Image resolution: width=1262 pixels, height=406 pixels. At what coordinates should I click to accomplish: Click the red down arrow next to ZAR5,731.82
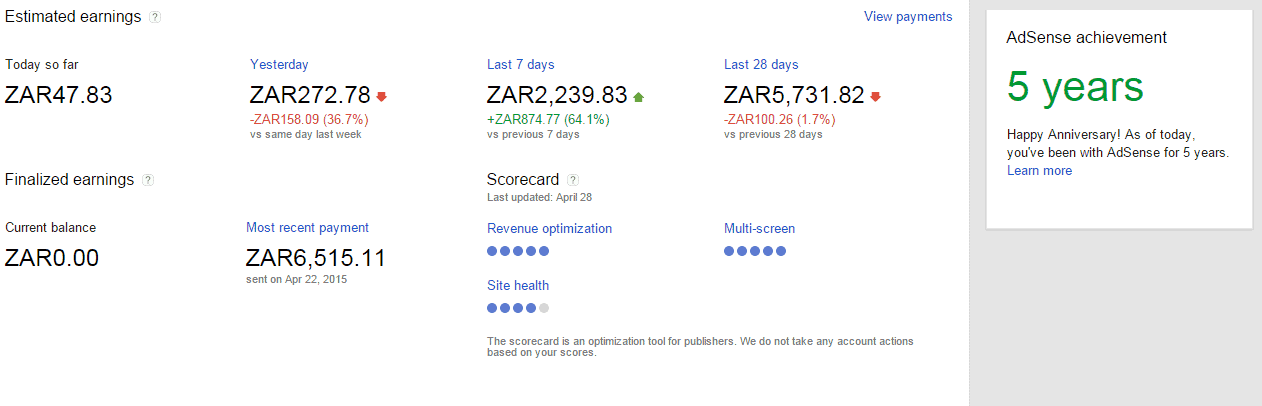coord(876,97)
